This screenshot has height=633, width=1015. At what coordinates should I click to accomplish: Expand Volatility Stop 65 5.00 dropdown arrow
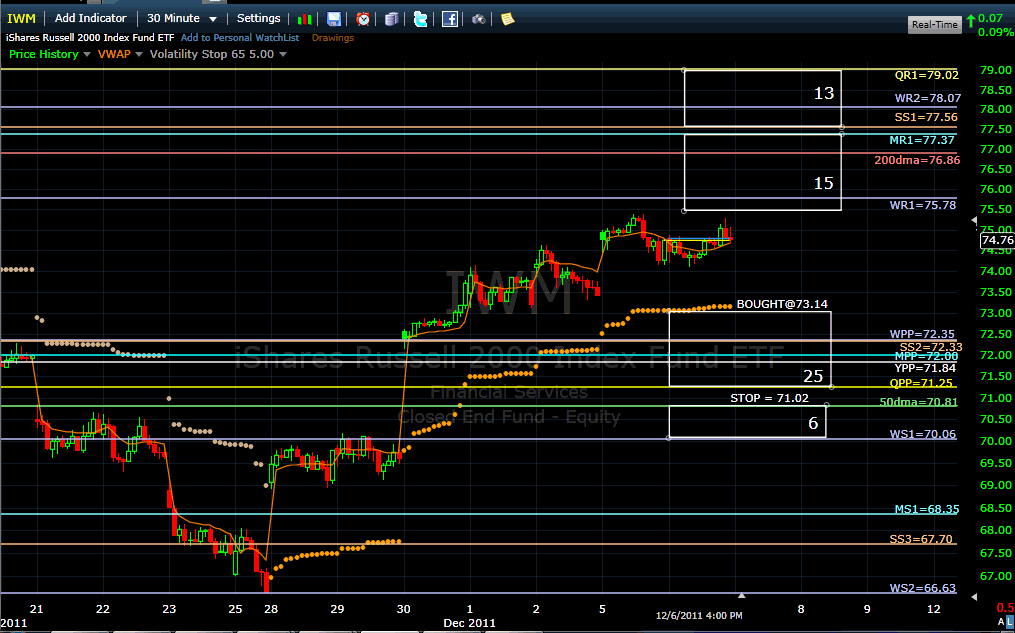click(x=283, y=54)
